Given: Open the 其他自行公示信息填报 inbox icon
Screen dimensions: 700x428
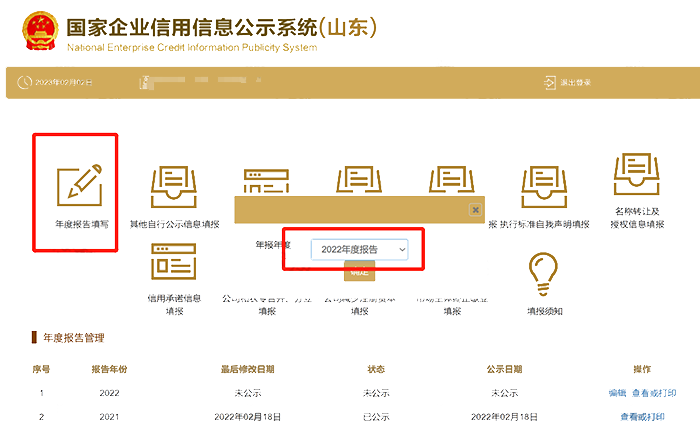Looking at the screenshot, I should pyautogui.click(x=174, y=187).
